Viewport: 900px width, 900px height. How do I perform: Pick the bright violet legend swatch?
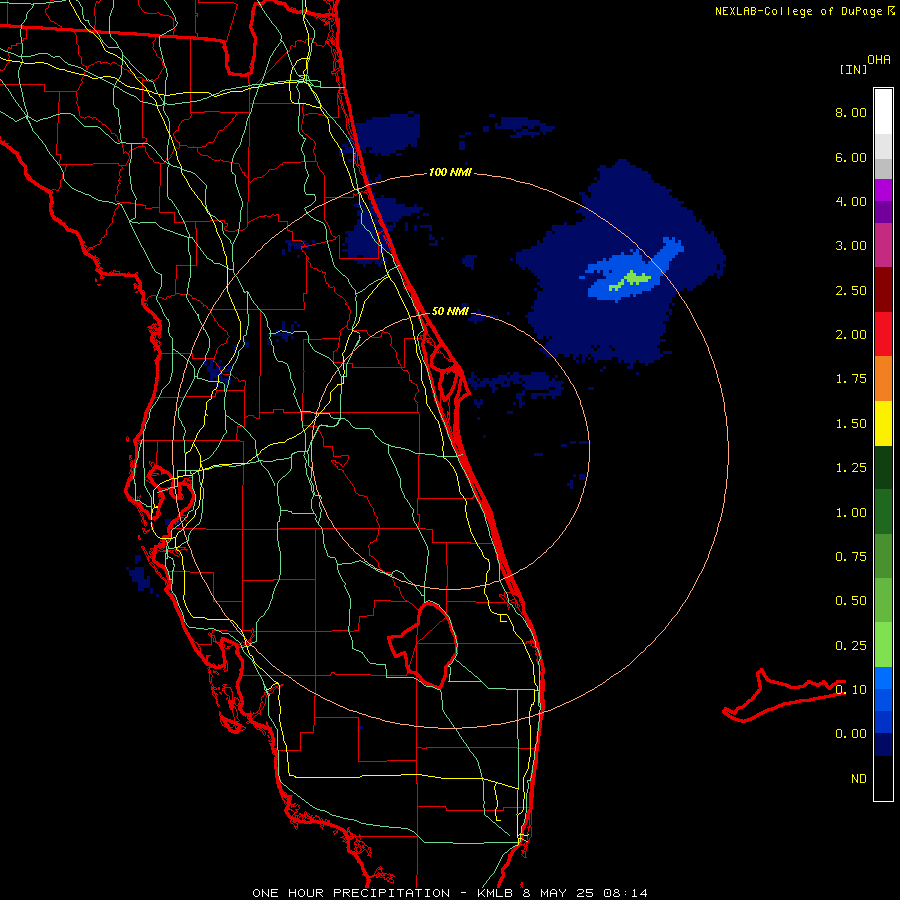click(883, 191)
